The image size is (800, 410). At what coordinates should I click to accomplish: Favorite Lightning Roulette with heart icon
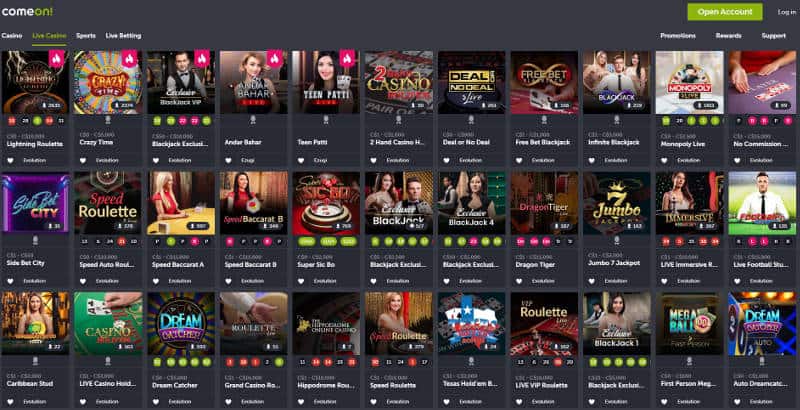tap(11, 160)
